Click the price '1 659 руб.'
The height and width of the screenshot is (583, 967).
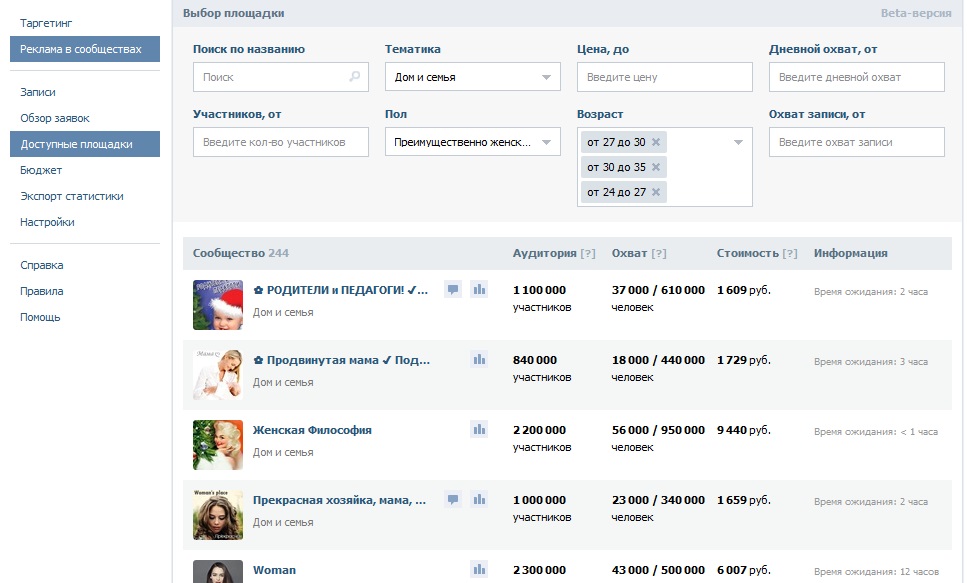pyautogui.click(x=744, y=500)
